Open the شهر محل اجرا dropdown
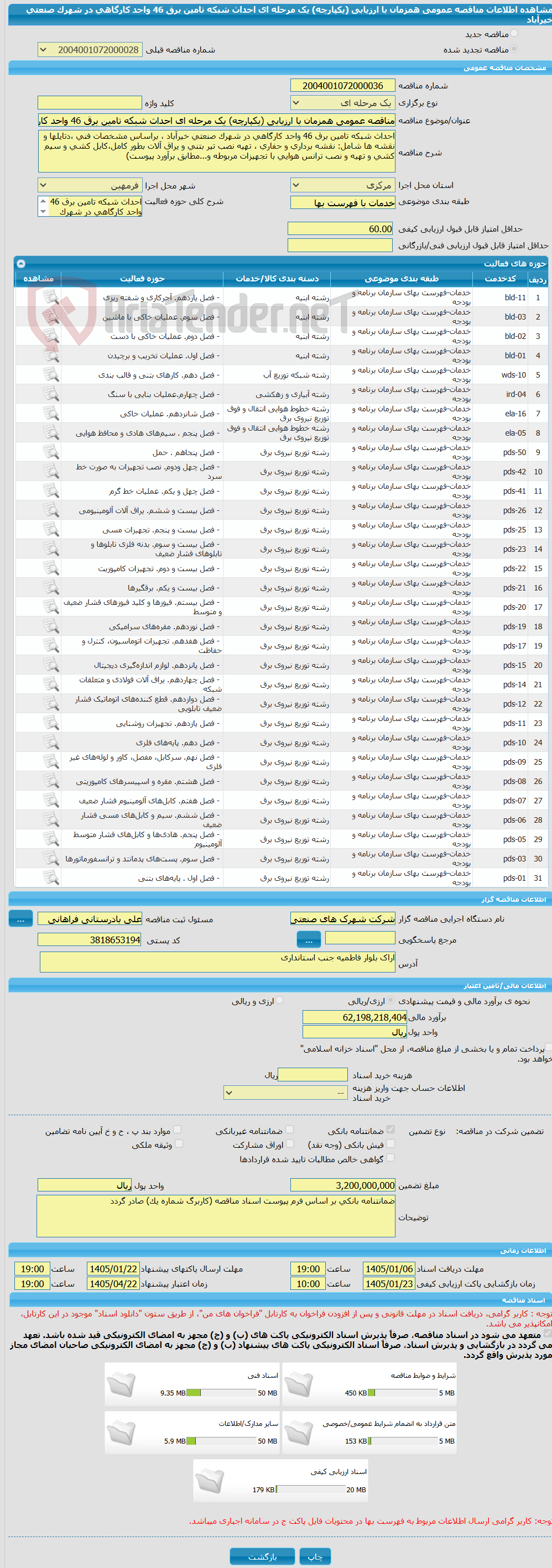The image size is (552, 1568). click(x=90, y=185)
